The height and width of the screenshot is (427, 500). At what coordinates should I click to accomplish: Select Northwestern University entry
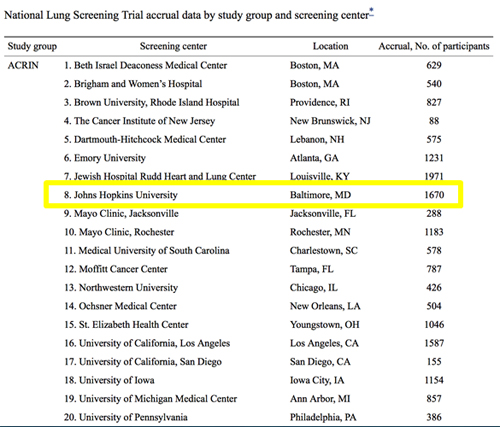point(121,287)
